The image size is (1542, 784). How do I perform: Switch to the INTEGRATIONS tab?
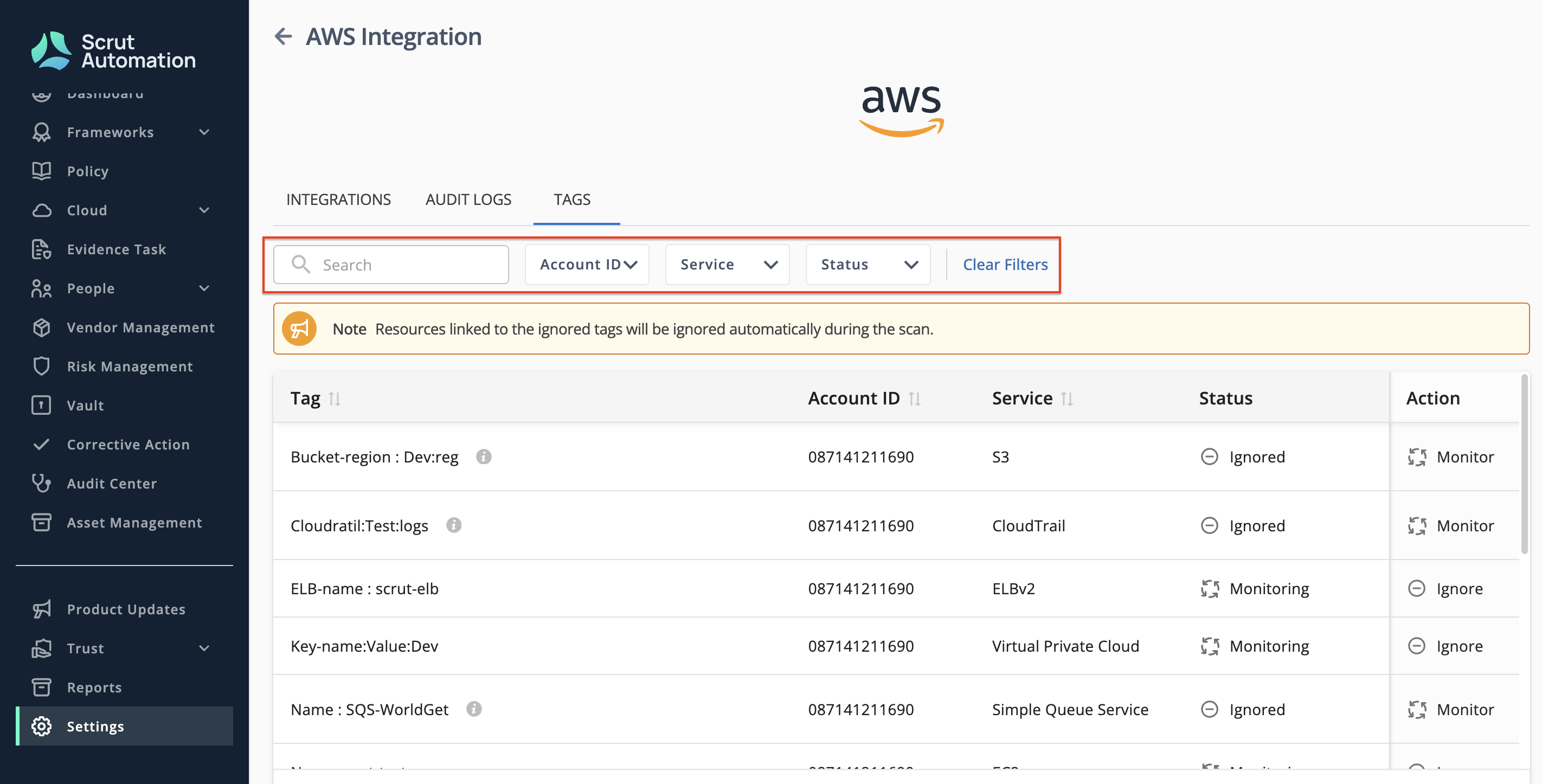[338, 200]
